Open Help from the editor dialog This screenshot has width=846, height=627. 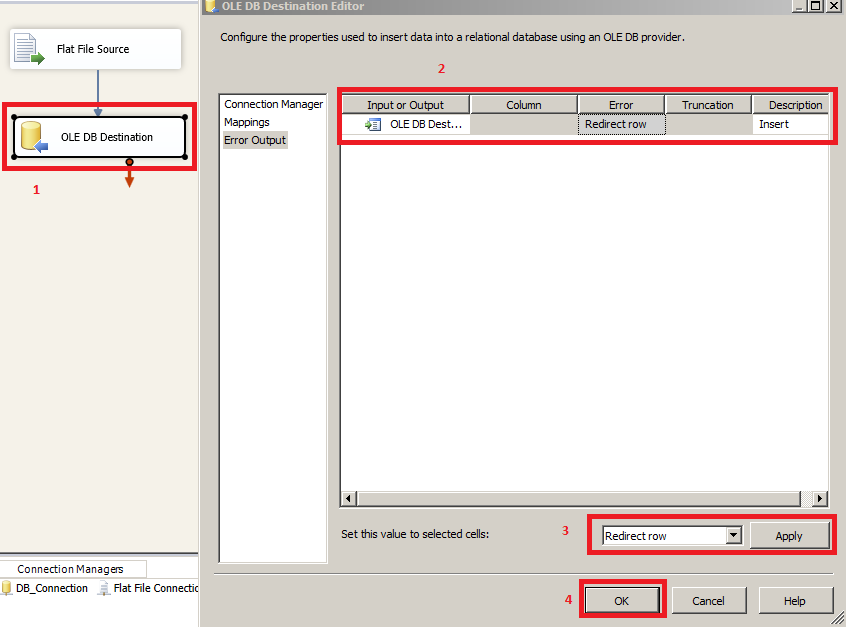tap(795, 600)
